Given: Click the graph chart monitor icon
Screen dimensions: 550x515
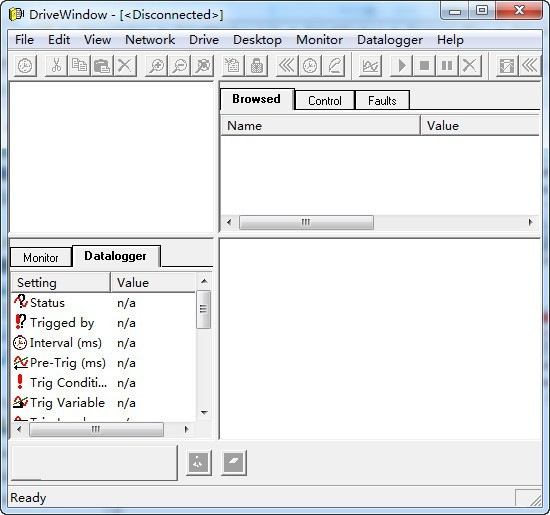Looking at the screenshot, I should (x=370, y=66).
